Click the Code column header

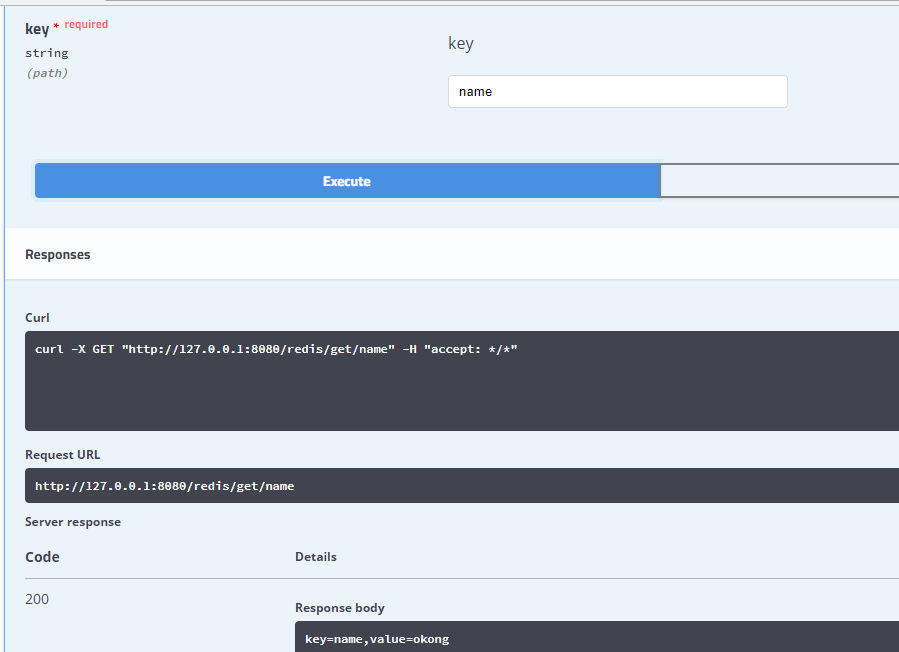(42, 556)
